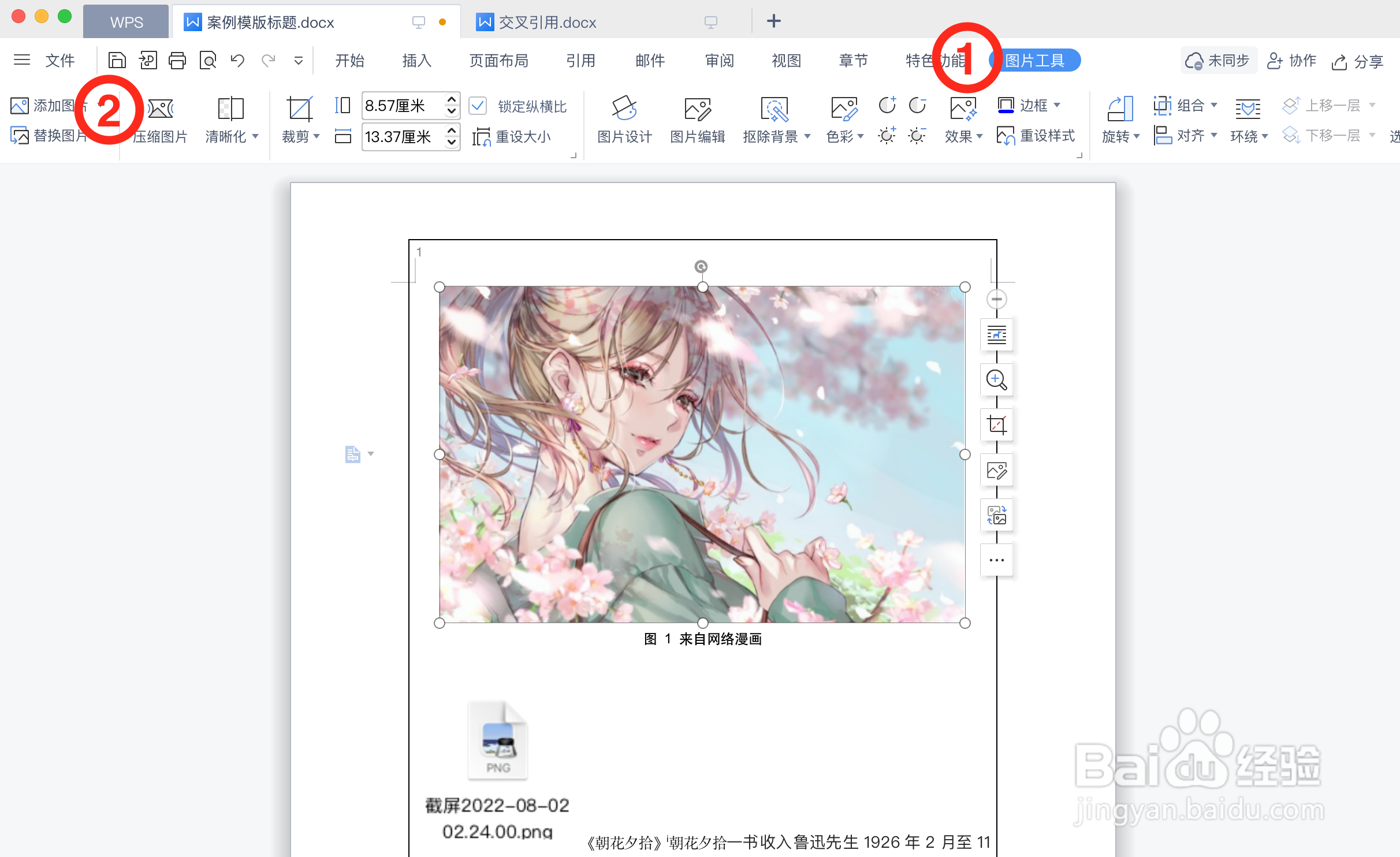The width and height of the screenshot is (1400, 857).
Task: Decrease brightness icon
Action: coord(917,136)
